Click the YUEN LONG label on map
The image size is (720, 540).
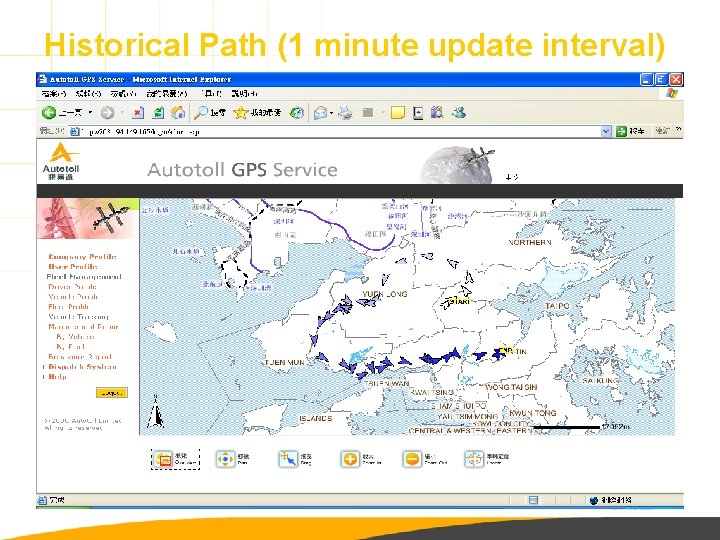click(385, 294)
